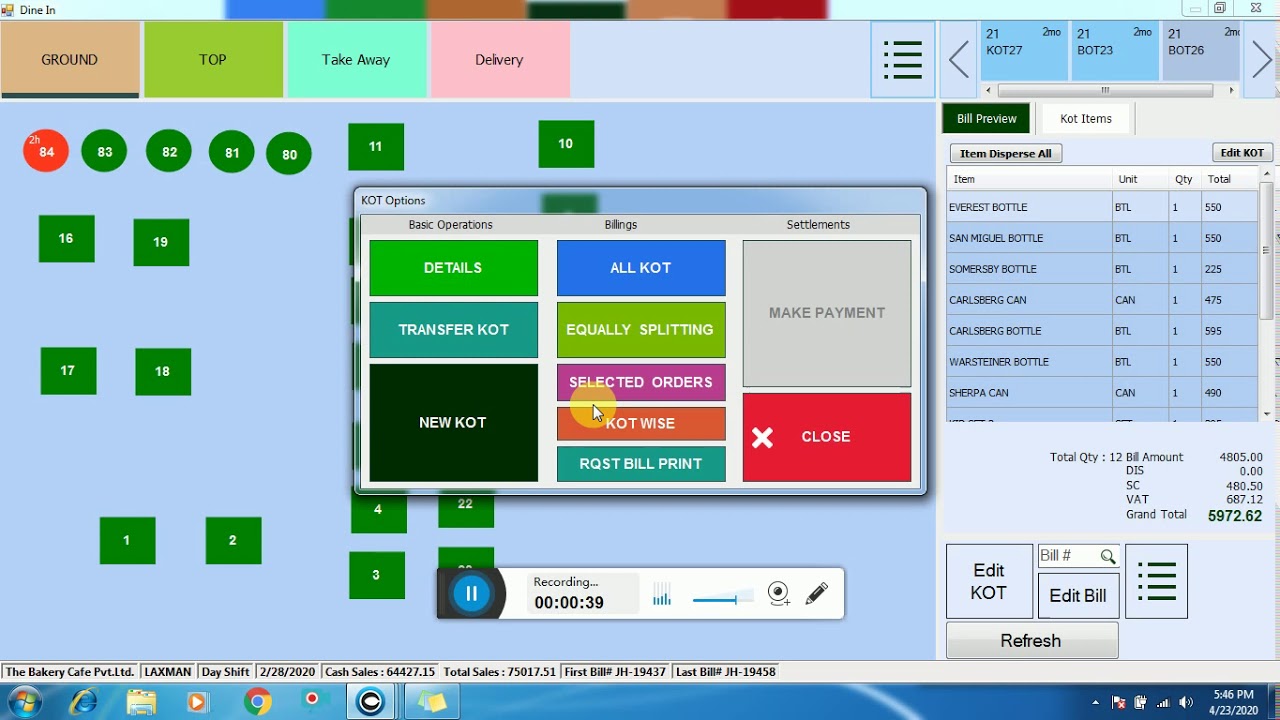1280x720 pixels.
Task: Close the KOT Options dialog
Action: click(827, 437)
